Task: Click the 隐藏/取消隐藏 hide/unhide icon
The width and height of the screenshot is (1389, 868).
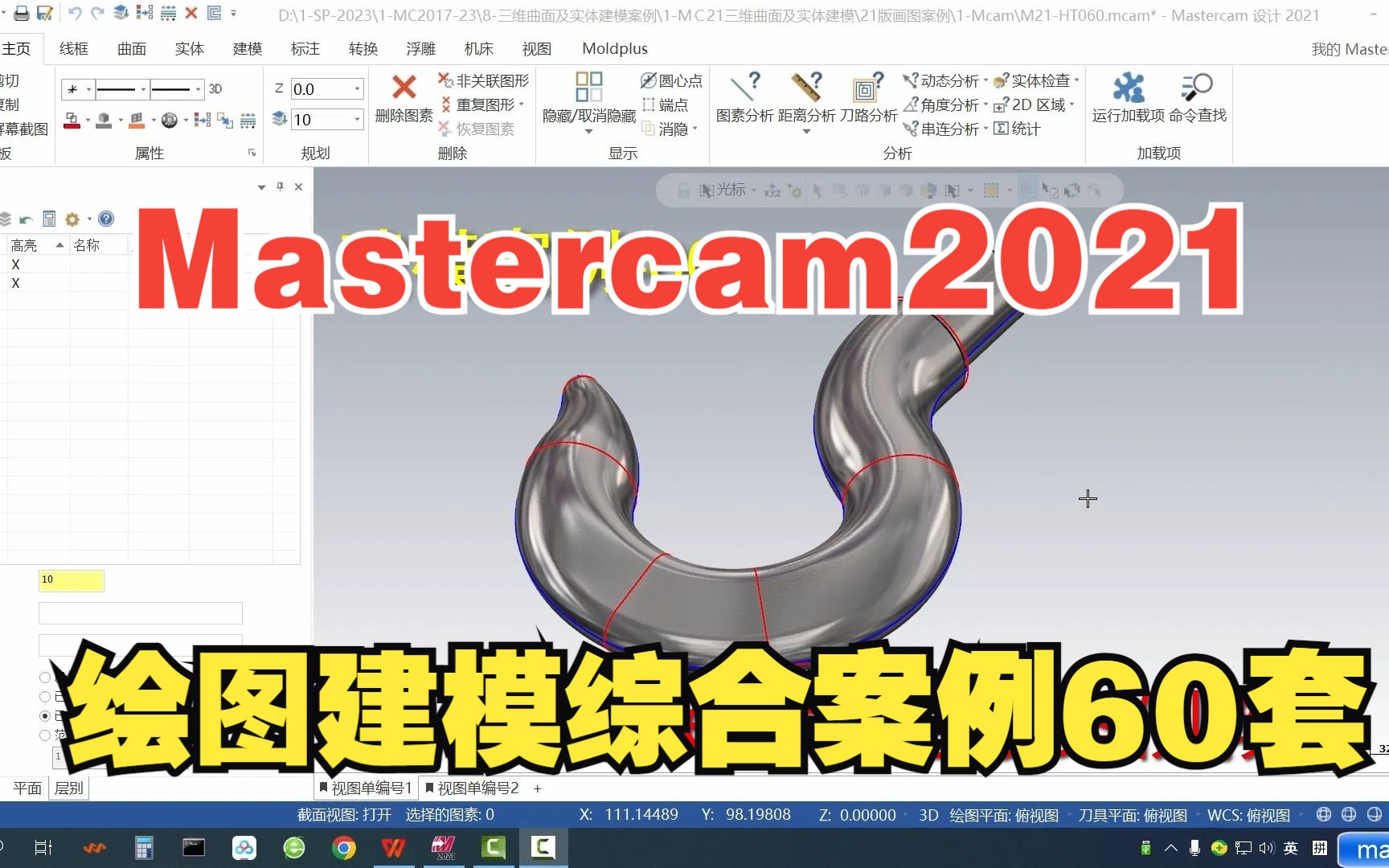Action: pos(589,87)
